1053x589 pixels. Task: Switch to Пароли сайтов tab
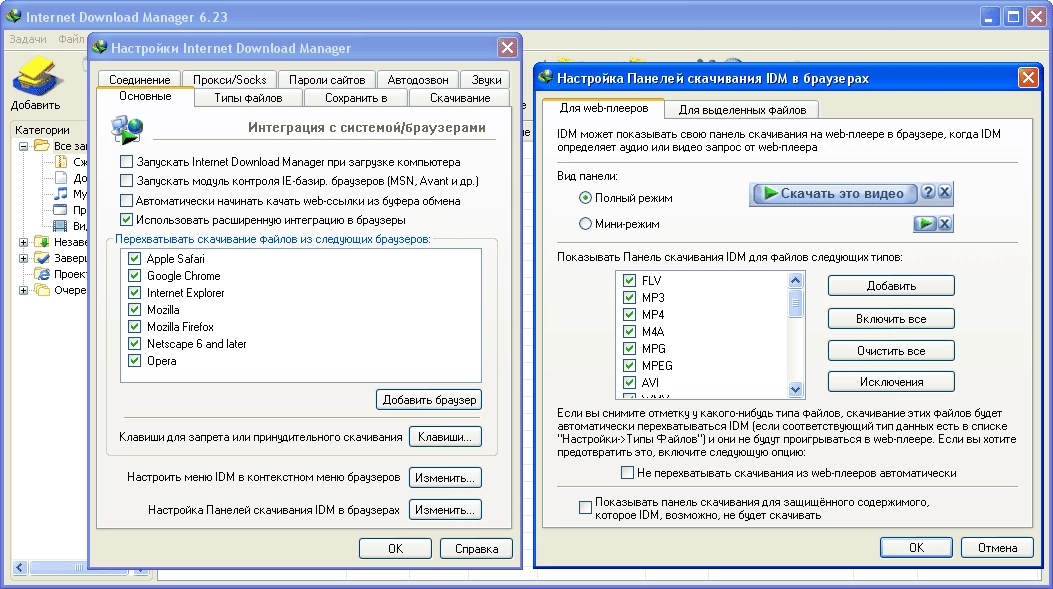[327, 79]
